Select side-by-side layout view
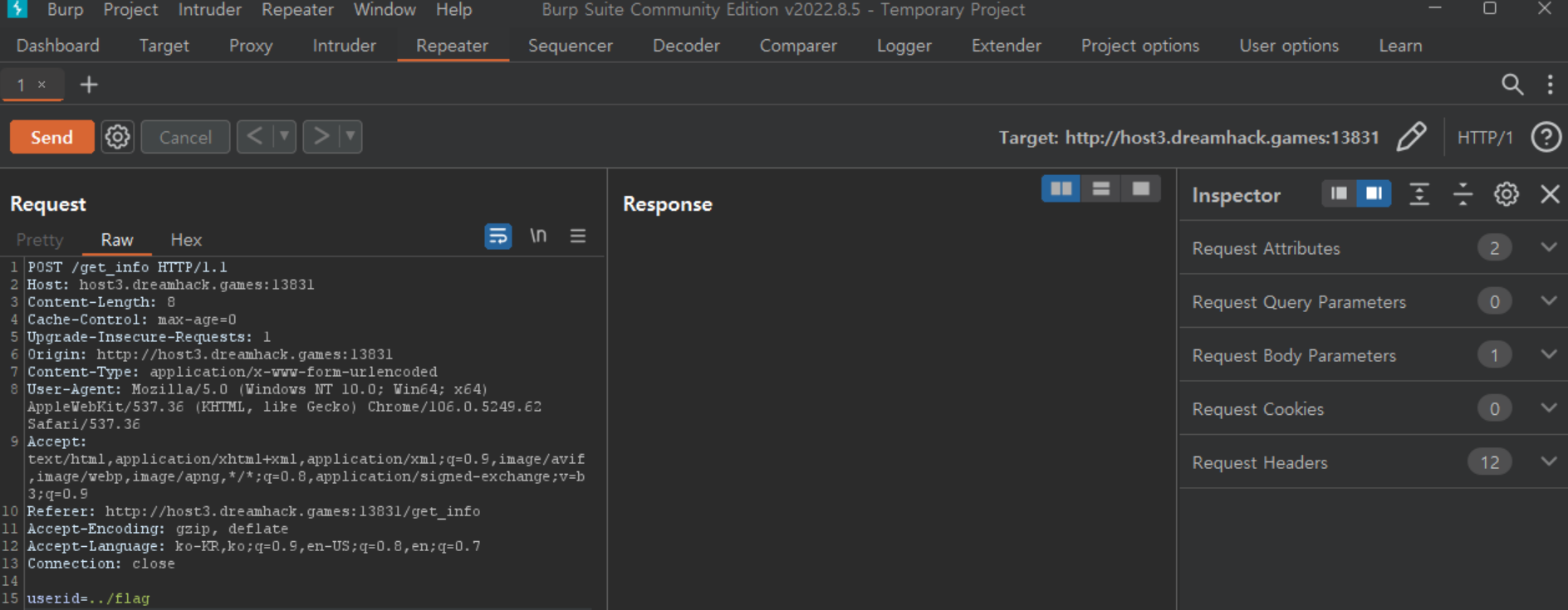The width and height of the screenshot is (1568, 610). click(1061, 189)
